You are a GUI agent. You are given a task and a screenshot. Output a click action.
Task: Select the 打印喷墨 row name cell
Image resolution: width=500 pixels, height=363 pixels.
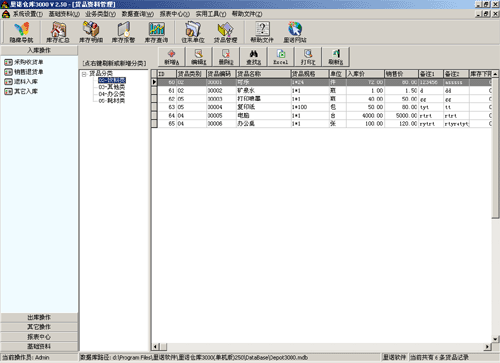(x=263, y=99)
